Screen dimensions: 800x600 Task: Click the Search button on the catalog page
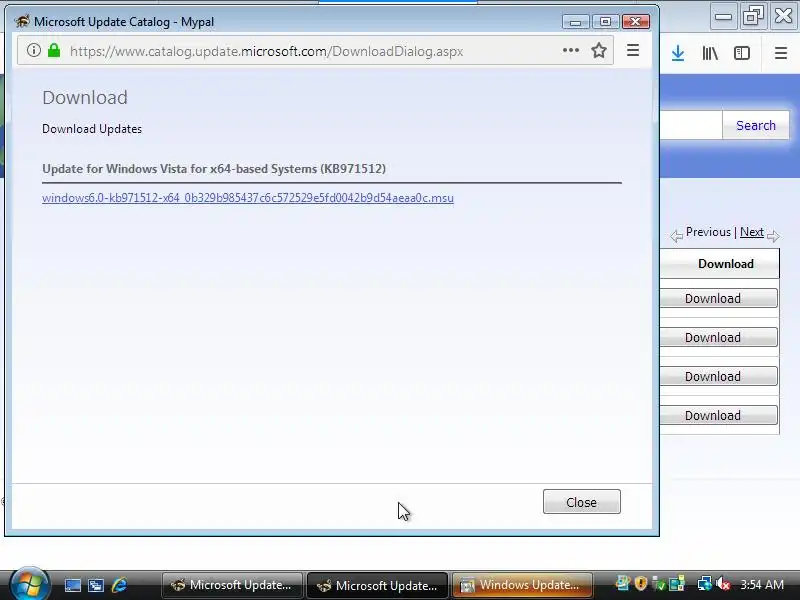click(x=756, y=126)
